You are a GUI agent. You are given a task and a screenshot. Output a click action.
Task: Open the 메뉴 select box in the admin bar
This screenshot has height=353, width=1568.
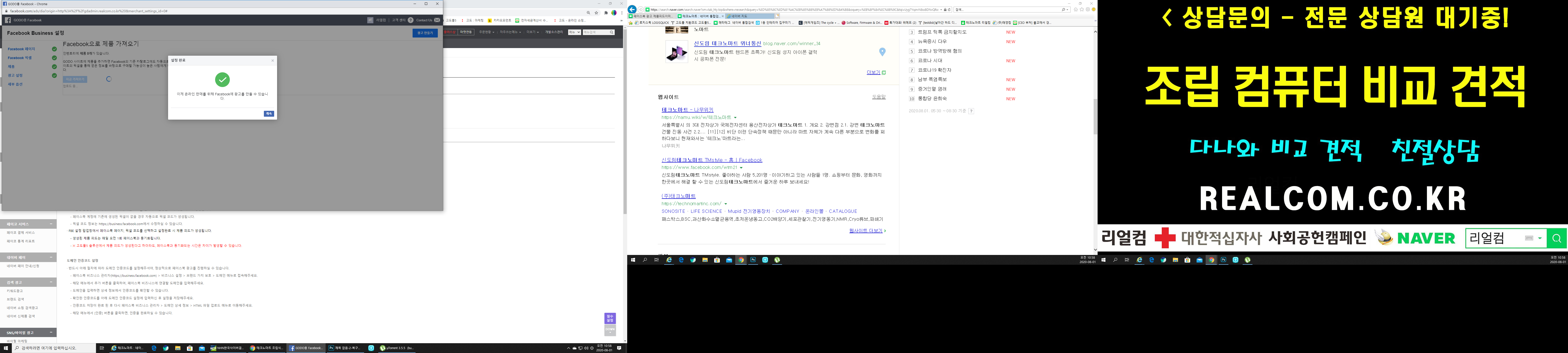point(574,32)
